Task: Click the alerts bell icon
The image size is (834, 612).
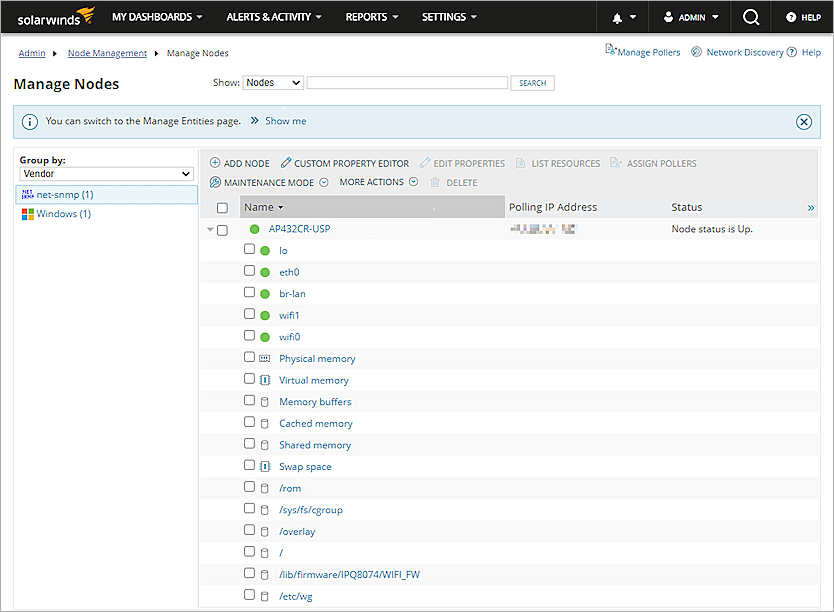Action: pos(617,17)
